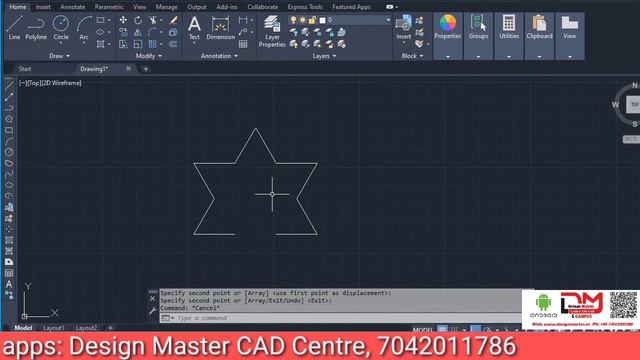The height and width of the screenshot is (360, 640).
Task: Switch to the Parametric ribbon tab
Action: (x=109, y=7)
